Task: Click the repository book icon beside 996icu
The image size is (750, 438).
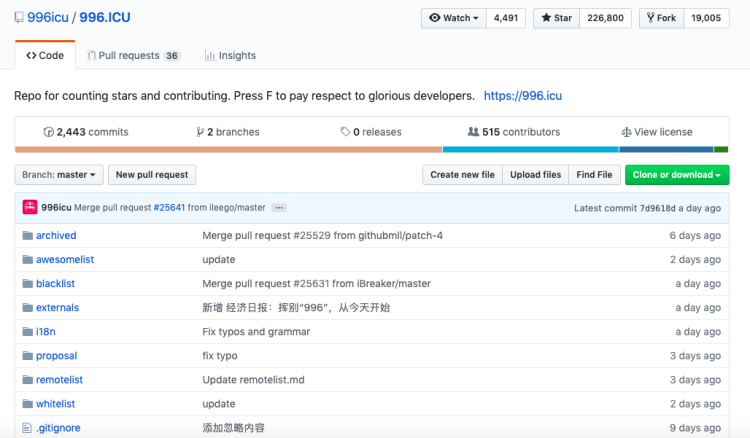Action: pos(19,18)
